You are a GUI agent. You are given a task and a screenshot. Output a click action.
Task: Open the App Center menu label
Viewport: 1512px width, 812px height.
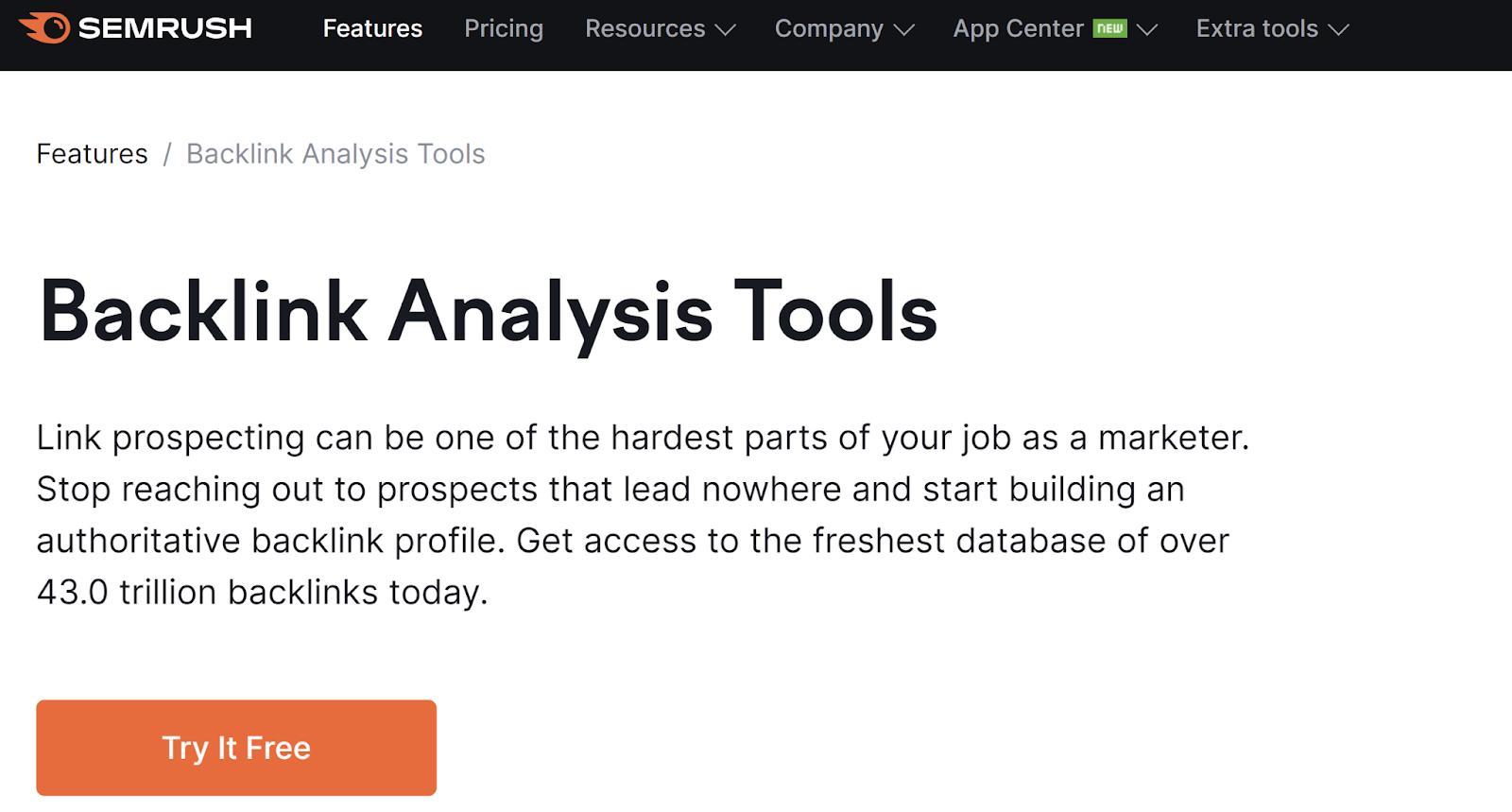pos(1018,28)
